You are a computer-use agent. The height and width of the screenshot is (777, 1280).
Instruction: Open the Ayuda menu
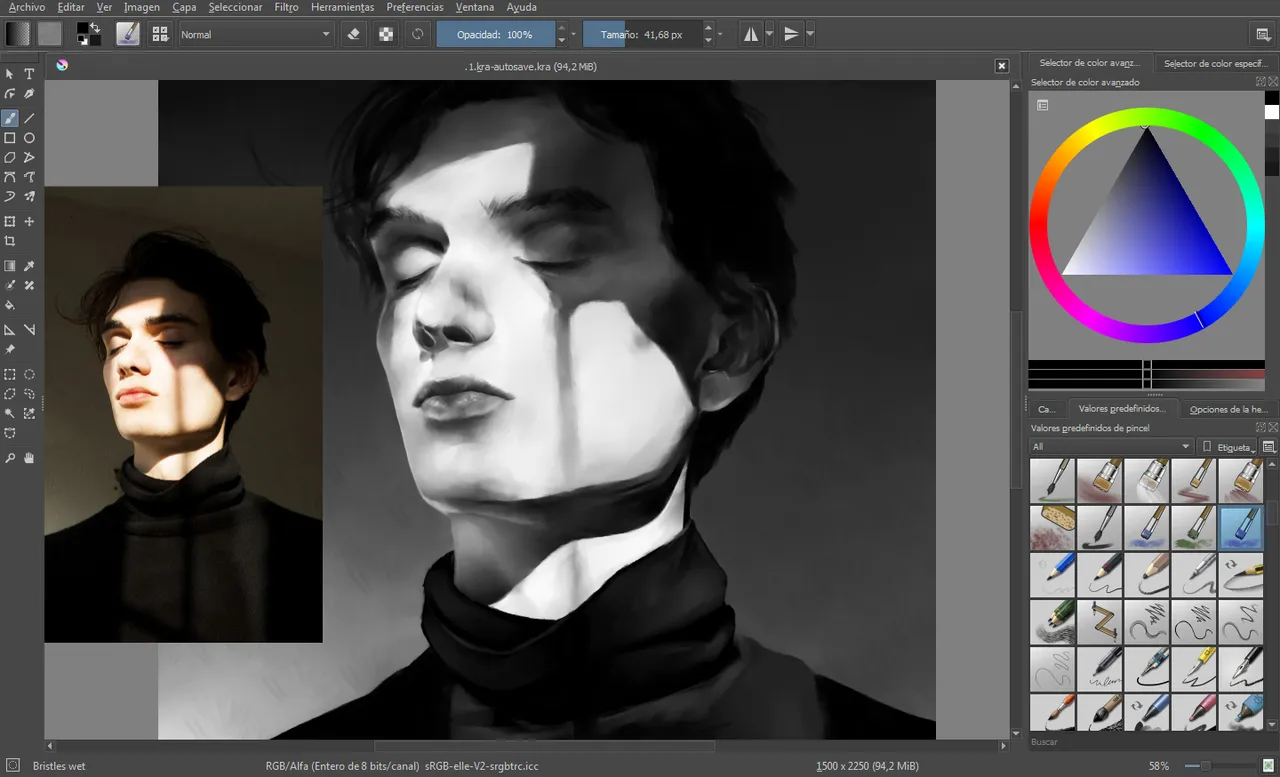pos(522,7)
